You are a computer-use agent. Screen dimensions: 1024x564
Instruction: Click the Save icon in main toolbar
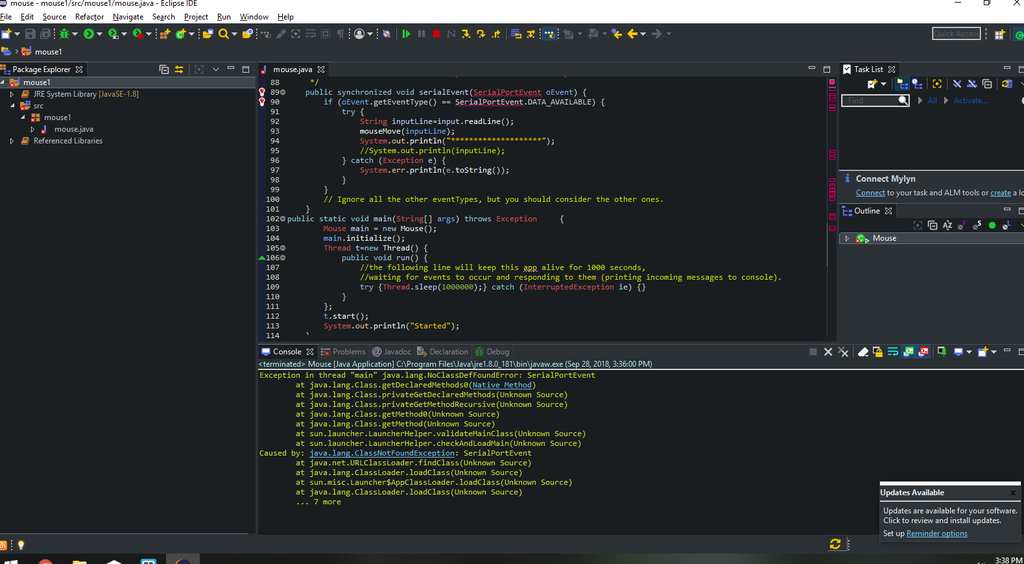29,34
